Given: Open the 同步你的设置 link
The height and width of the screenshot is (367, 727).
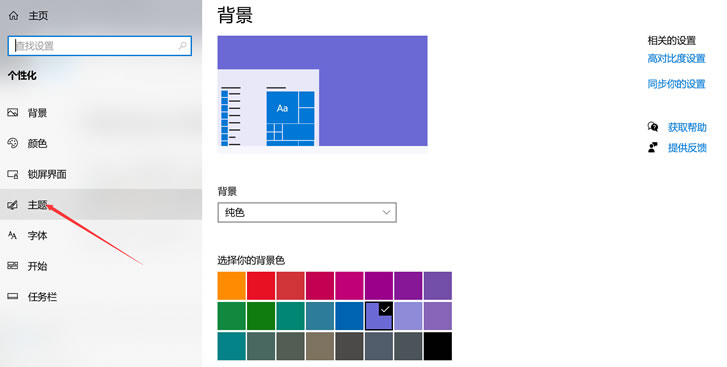Looking at the screenshot, I should pyautogui.click(x=676, y=84).
